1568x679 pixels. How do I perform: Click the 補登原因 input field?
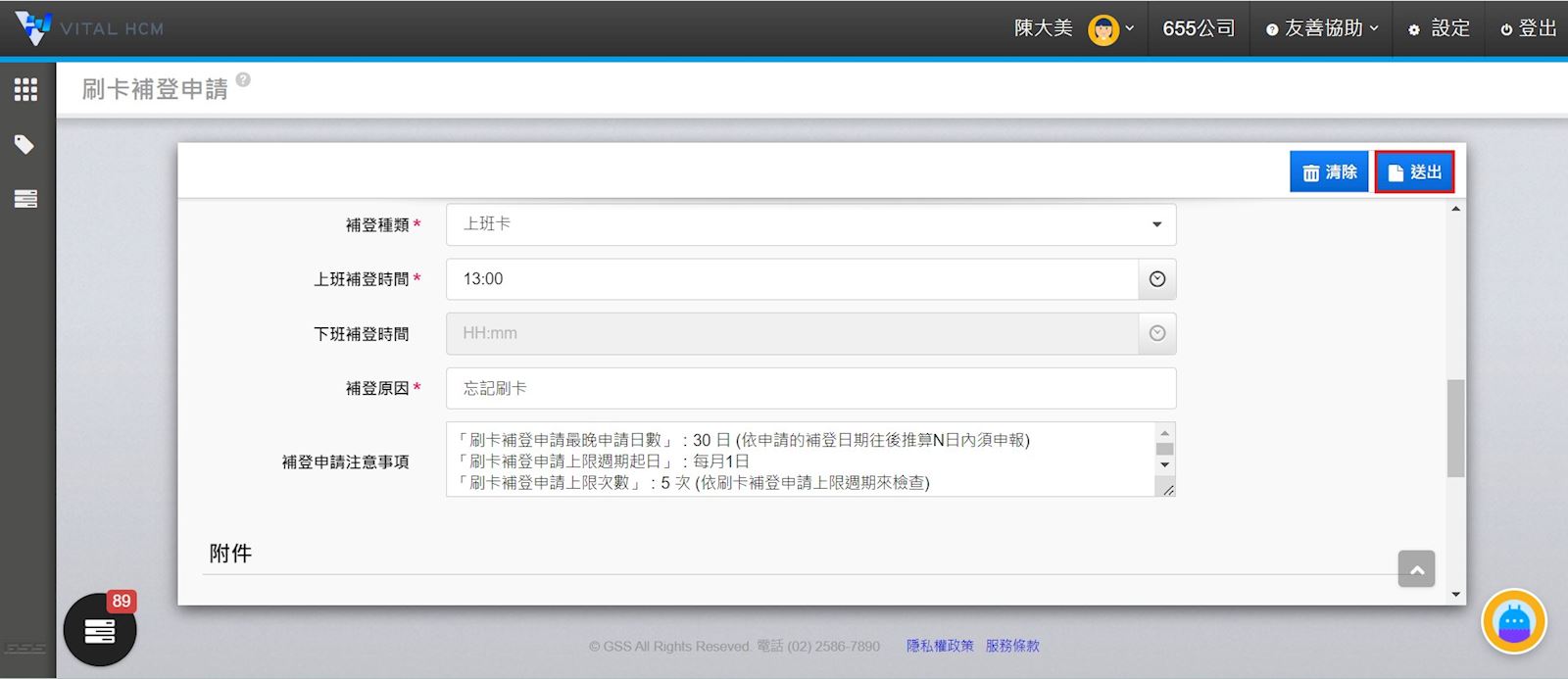coord(810,389)
